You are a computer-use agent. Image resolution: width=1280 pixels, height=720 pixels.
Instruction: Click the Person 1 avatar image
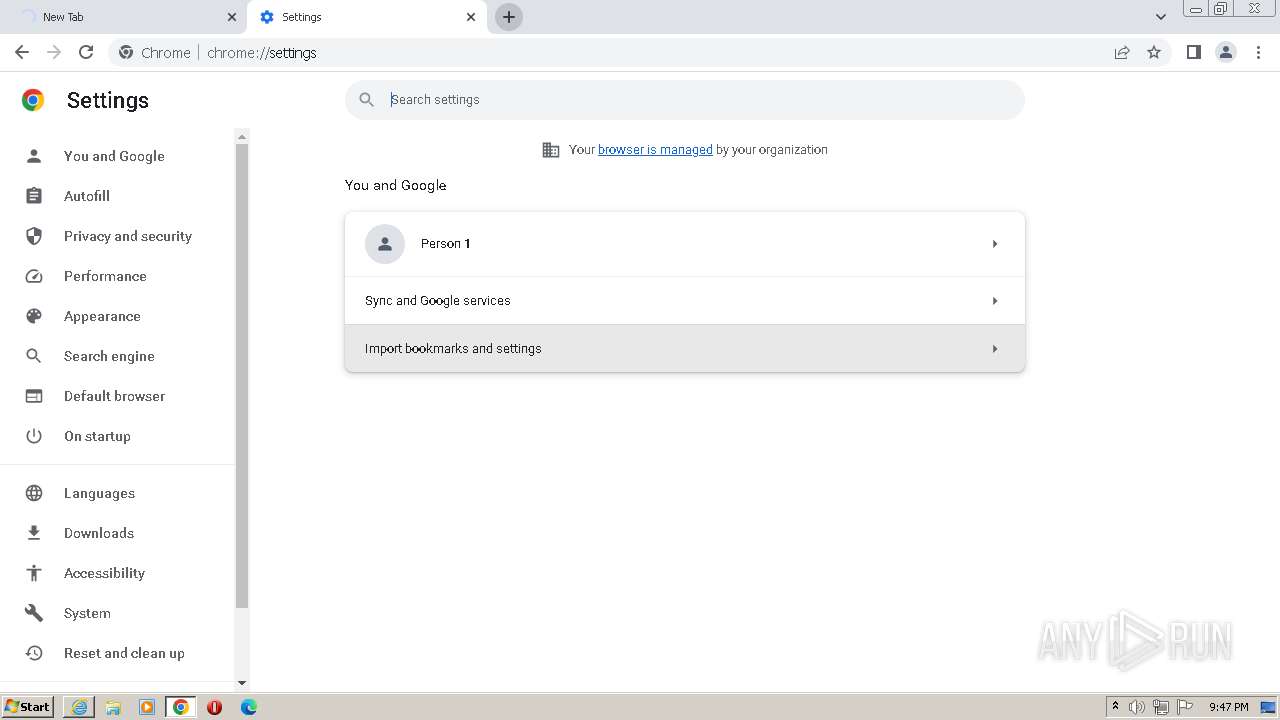pos(385,244)
